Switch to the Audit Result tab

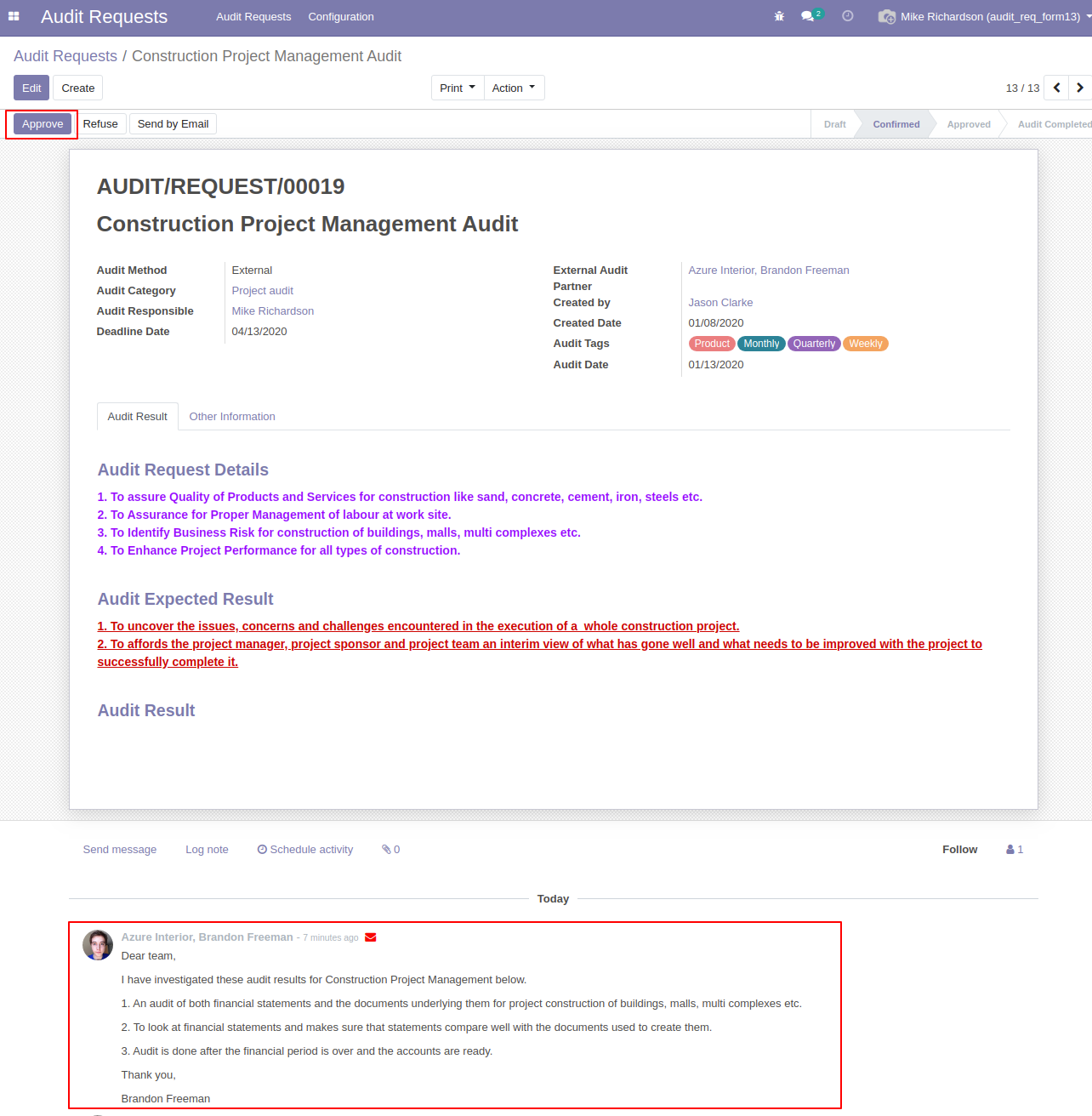[138, 416]
